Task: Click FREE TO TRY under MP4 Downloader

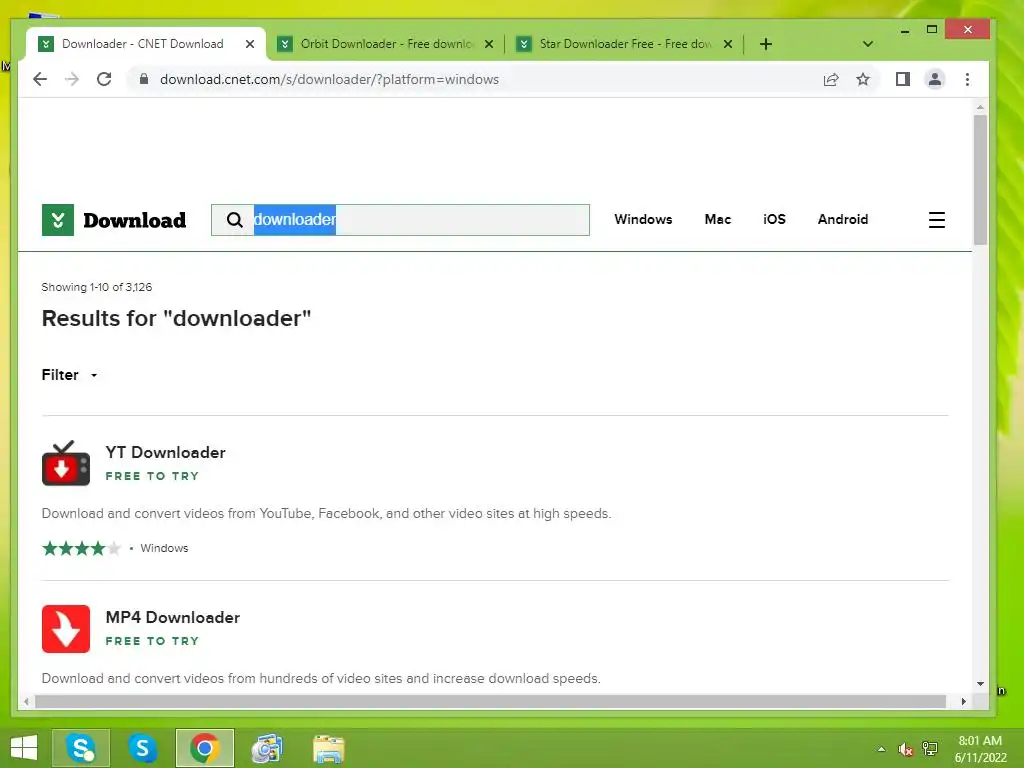Action: [x=152, y=641]
